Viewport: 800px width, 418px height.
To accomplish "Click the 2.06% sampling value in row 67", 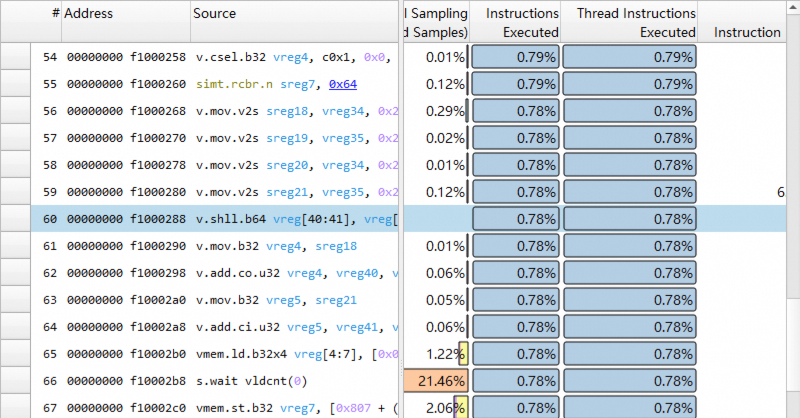I will tap(445, 408).
